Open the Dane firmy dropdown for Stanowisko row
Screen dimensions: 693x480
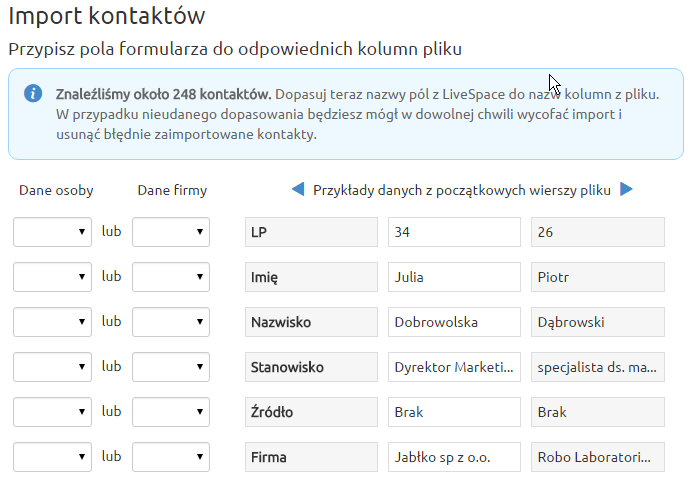point(171,367)
